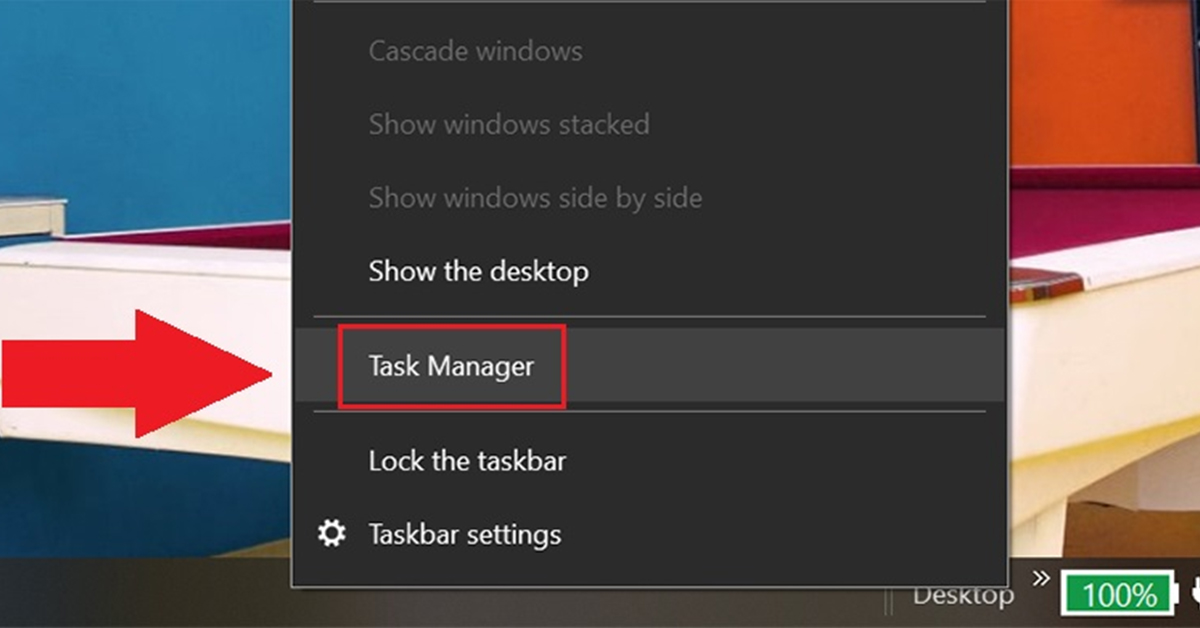The image size is (1200, 628).
Task: Open Task Manager from the context menu
Action: pyautogui.click(x=451, y=366)
